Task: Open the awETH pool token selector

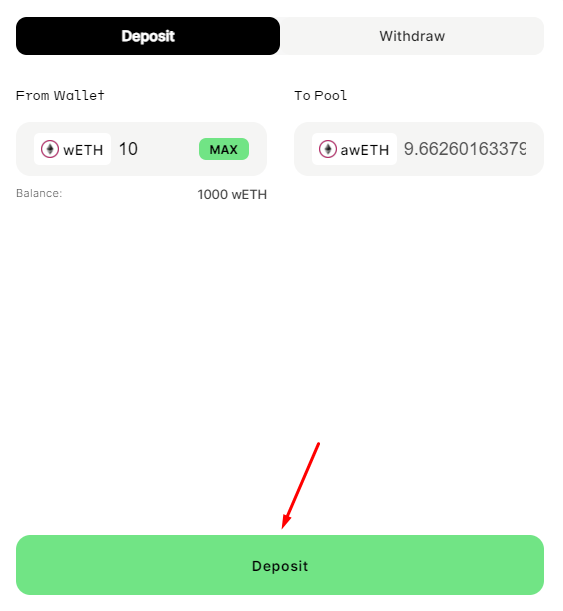Action: (x=354, y=149)
